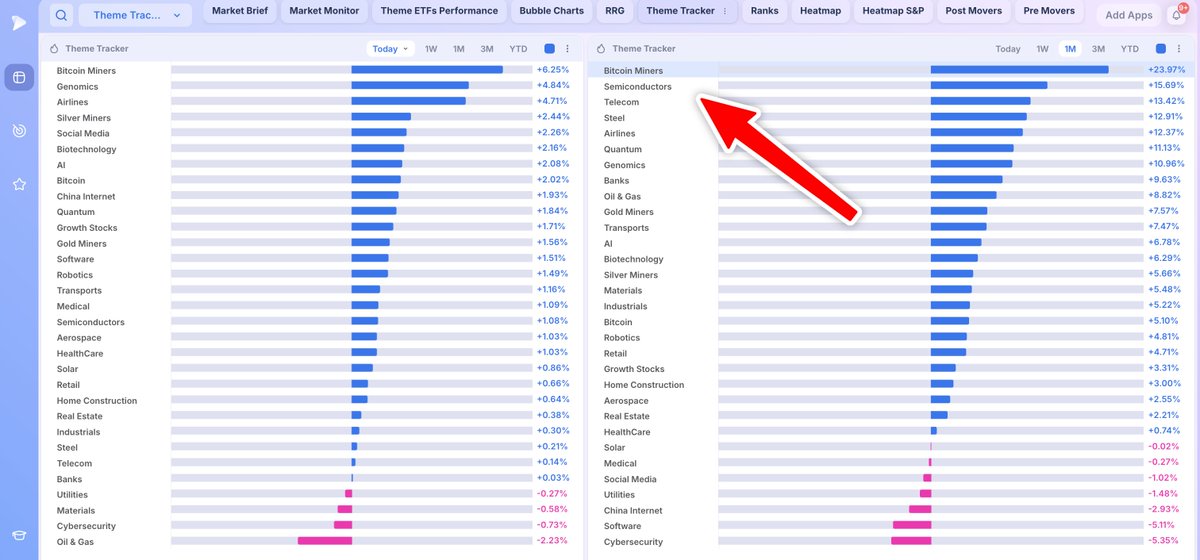Select Banks row in right panel
Image resolution: width=1200 pixels, height=560 pixels.
point(891,181)
